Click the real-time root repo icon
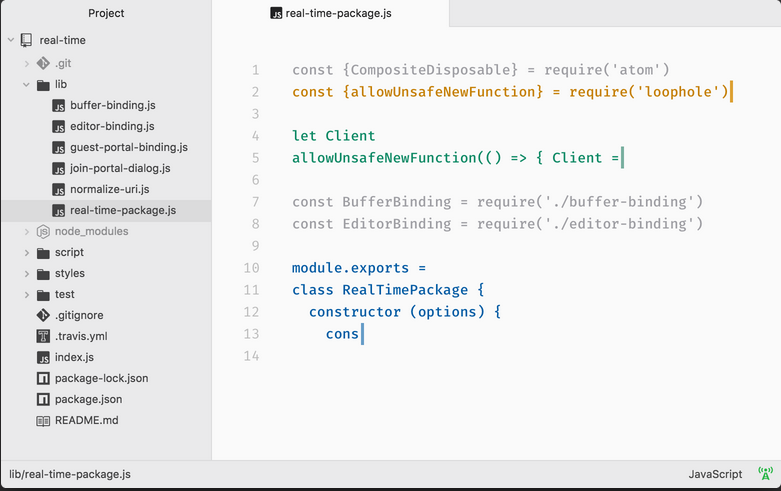 click(x=26, y=40)
